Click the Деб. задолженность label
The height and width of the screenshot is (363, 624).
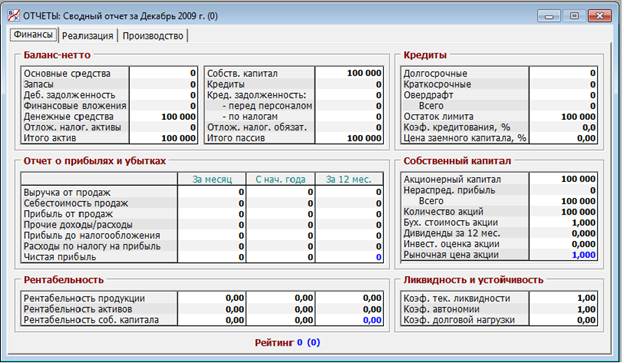point(69,95)
